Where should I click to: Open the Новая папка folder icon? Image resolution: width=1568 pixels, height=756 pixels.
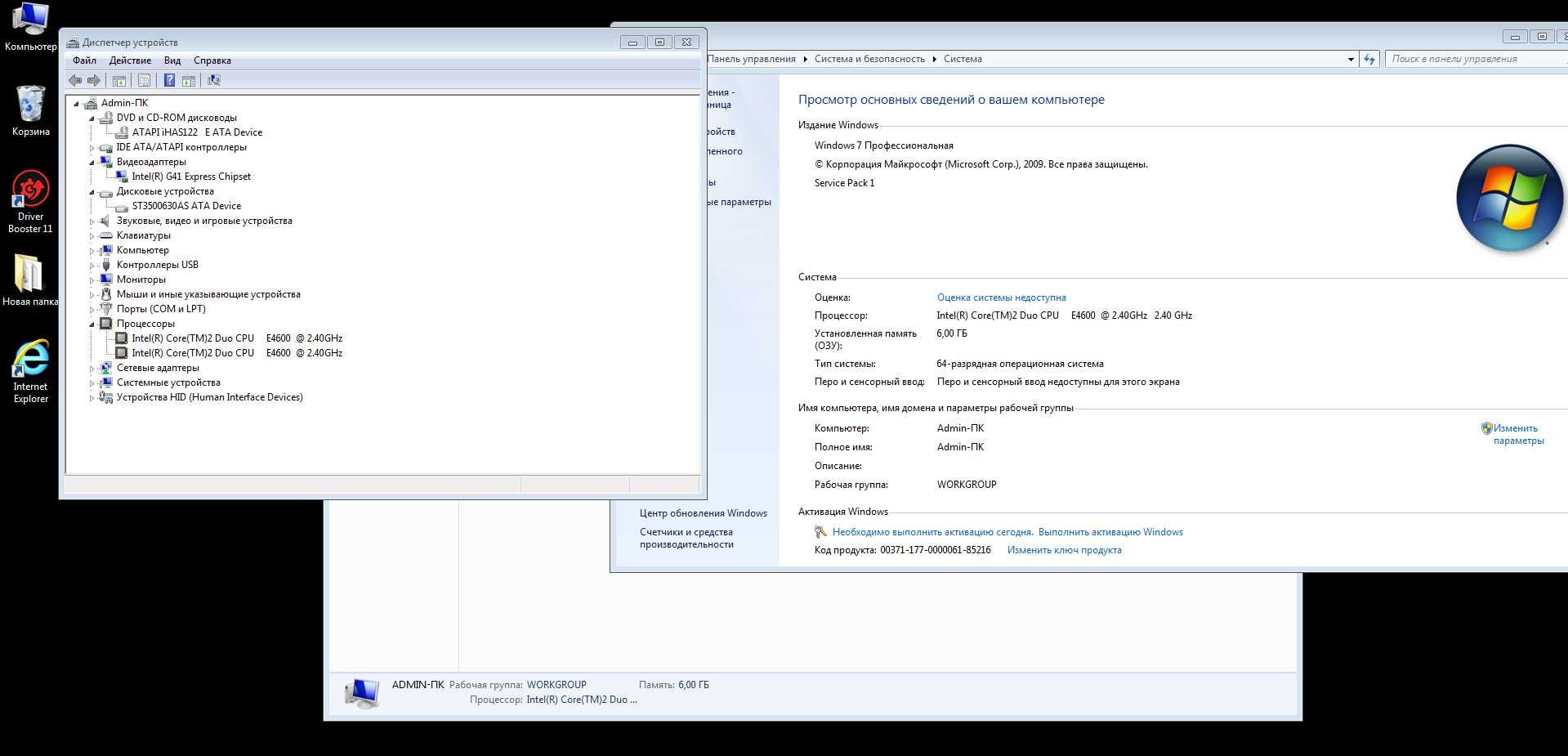[x=30, y=280]
